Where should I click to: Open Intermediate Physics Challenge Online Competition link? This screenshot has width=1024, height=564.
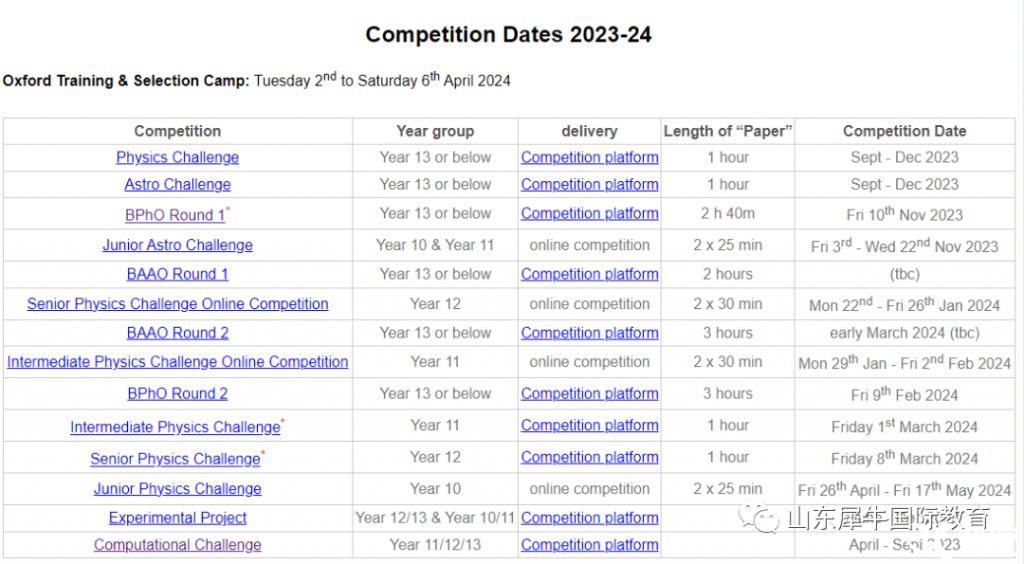coord(177,362)
